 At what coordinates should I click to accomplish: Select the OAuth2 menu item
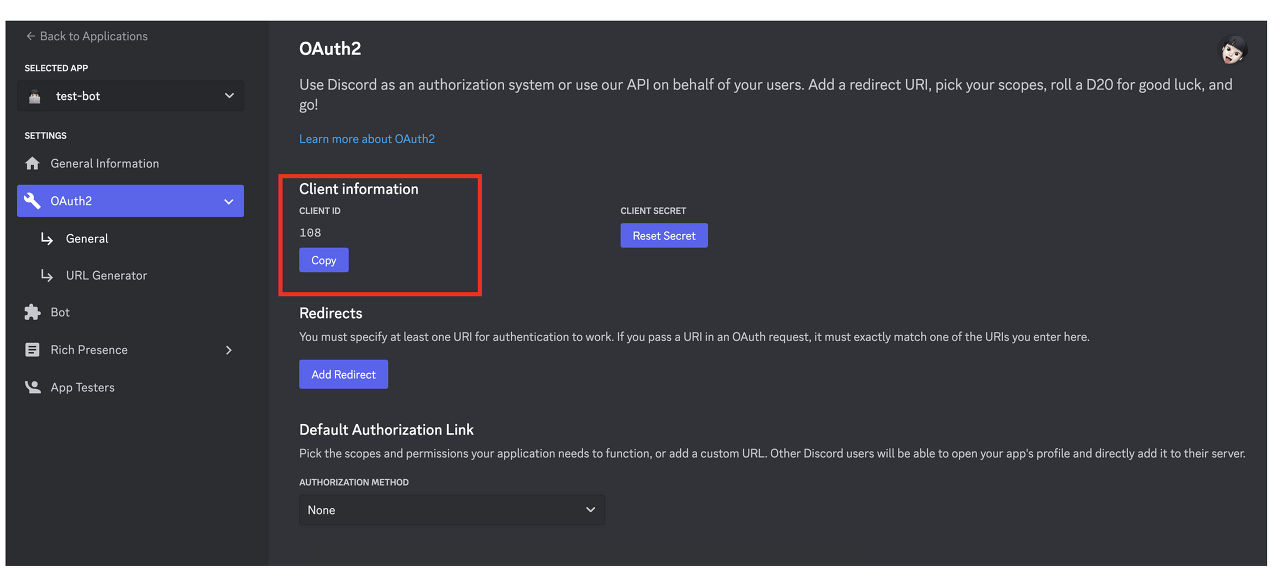(130, 201)
